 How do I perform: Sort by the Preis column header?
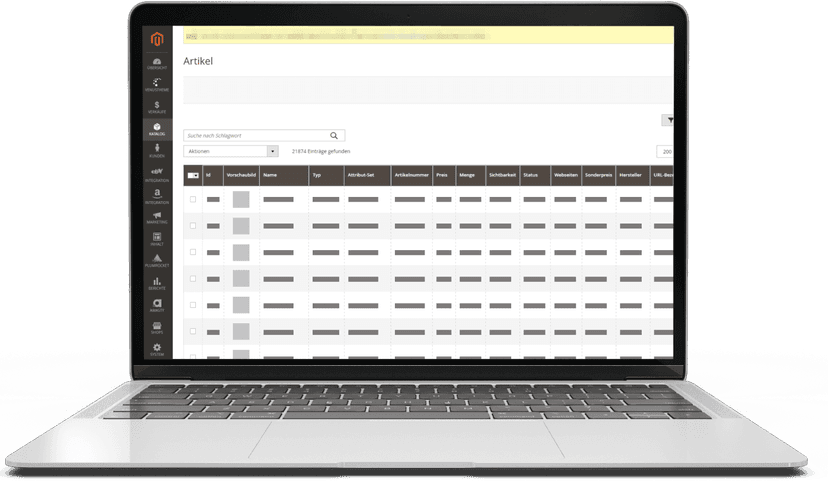(x=443, y=174)
